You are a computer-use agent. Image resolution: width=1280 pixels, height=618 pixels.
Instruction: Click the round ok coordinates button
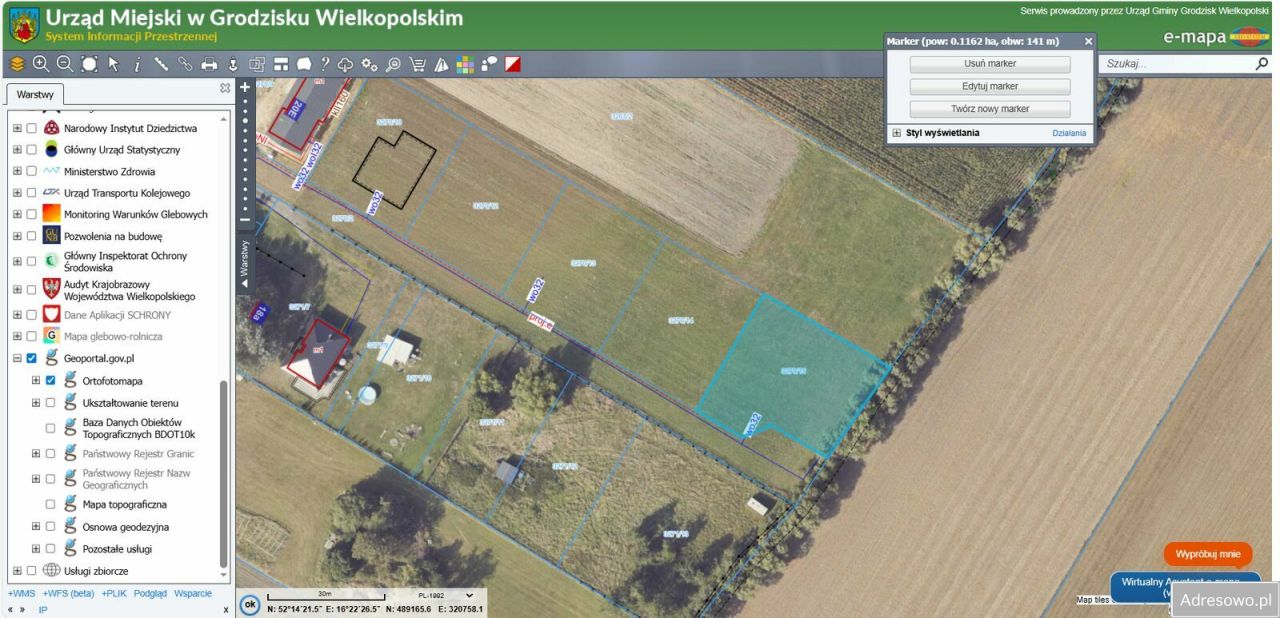pyautogui.click(x=251, y=604)
